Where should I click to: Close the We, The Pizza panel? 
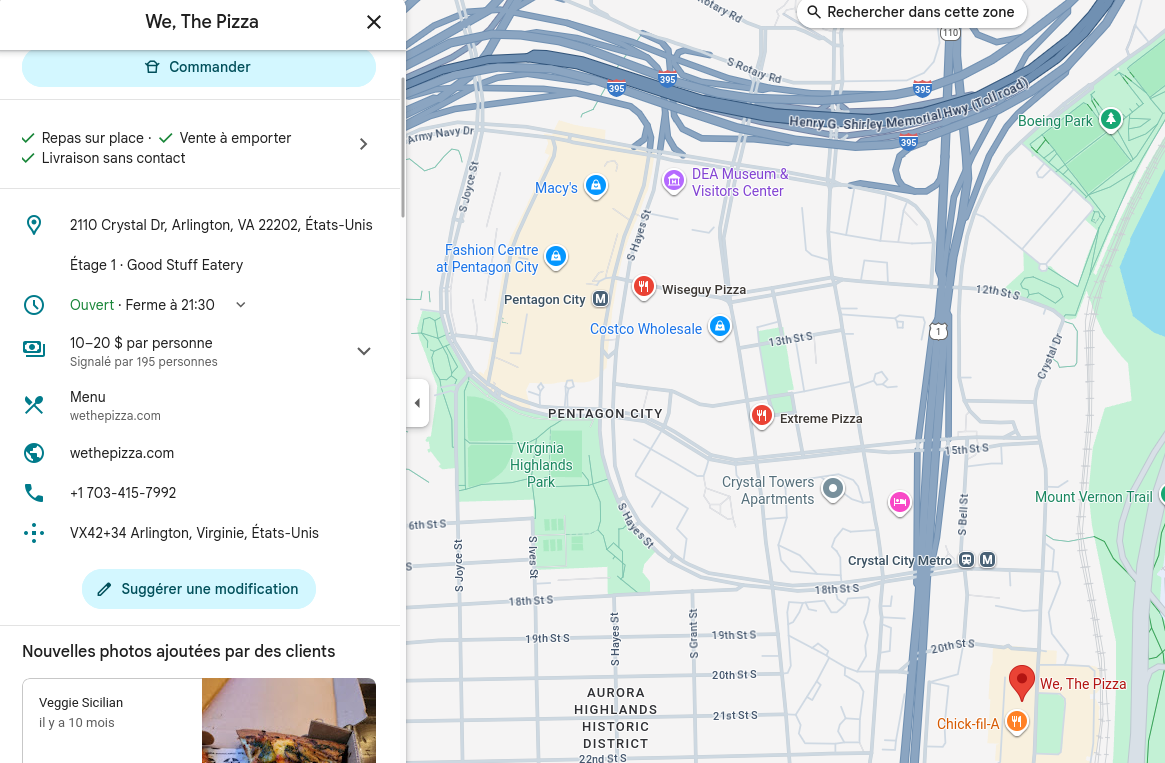click(x=374, y=22)
